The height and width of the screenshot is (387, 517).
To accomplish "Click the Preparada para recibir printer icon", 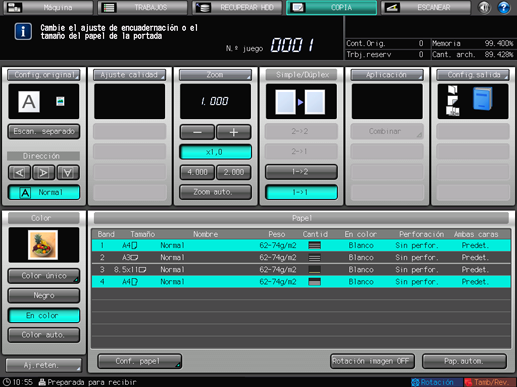I will 42,382.
